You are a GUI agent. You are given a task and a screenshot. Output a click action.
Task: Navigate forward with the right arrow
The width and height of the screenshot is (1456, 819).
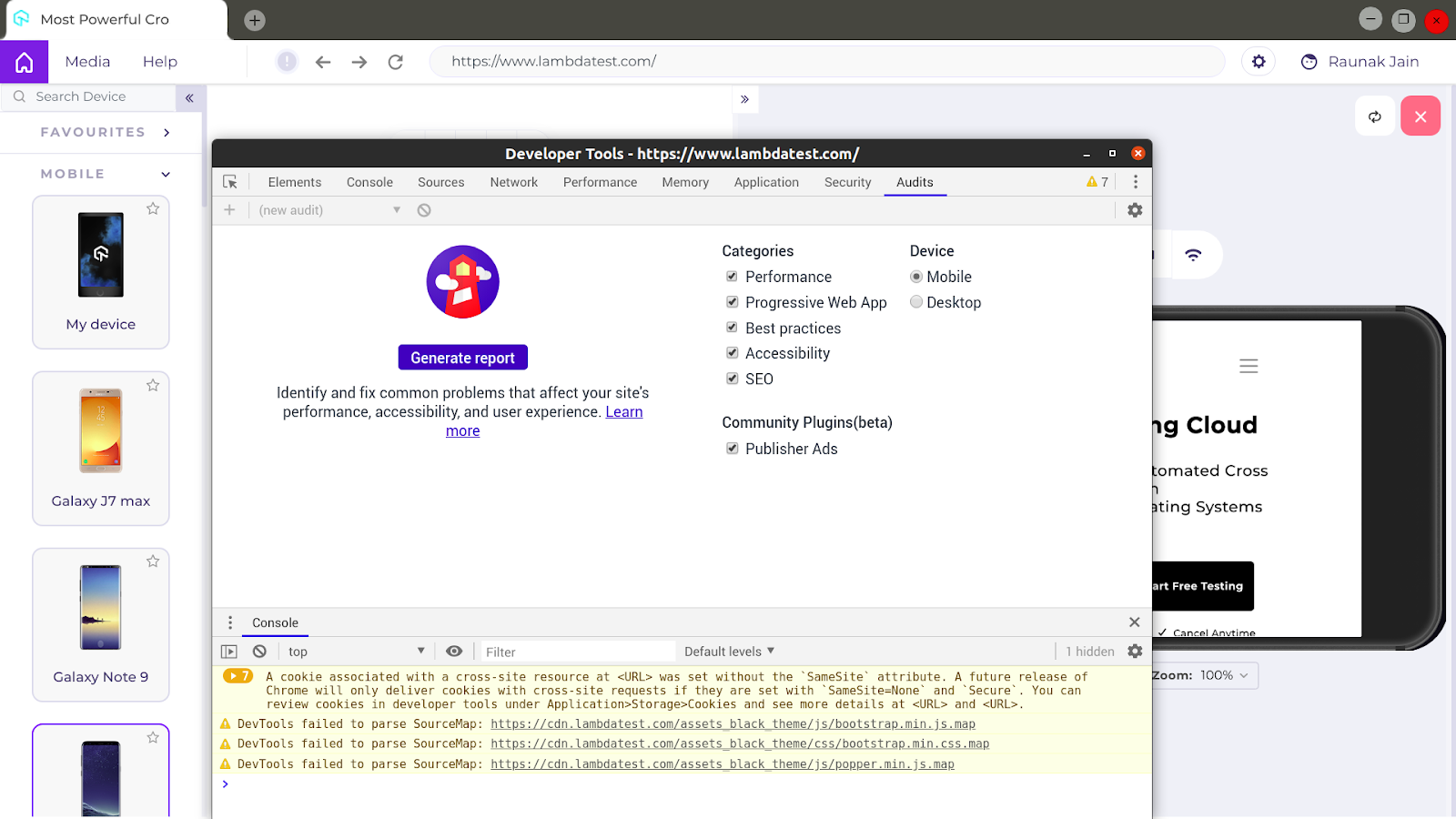pyautogui.click(x=359, y=62)
